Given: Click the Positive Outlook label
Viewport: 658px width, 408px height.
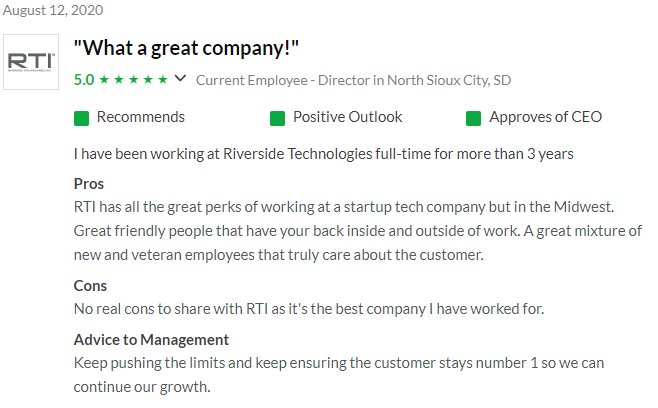Looking at the screenshot, I should click(x=347, y=117).
